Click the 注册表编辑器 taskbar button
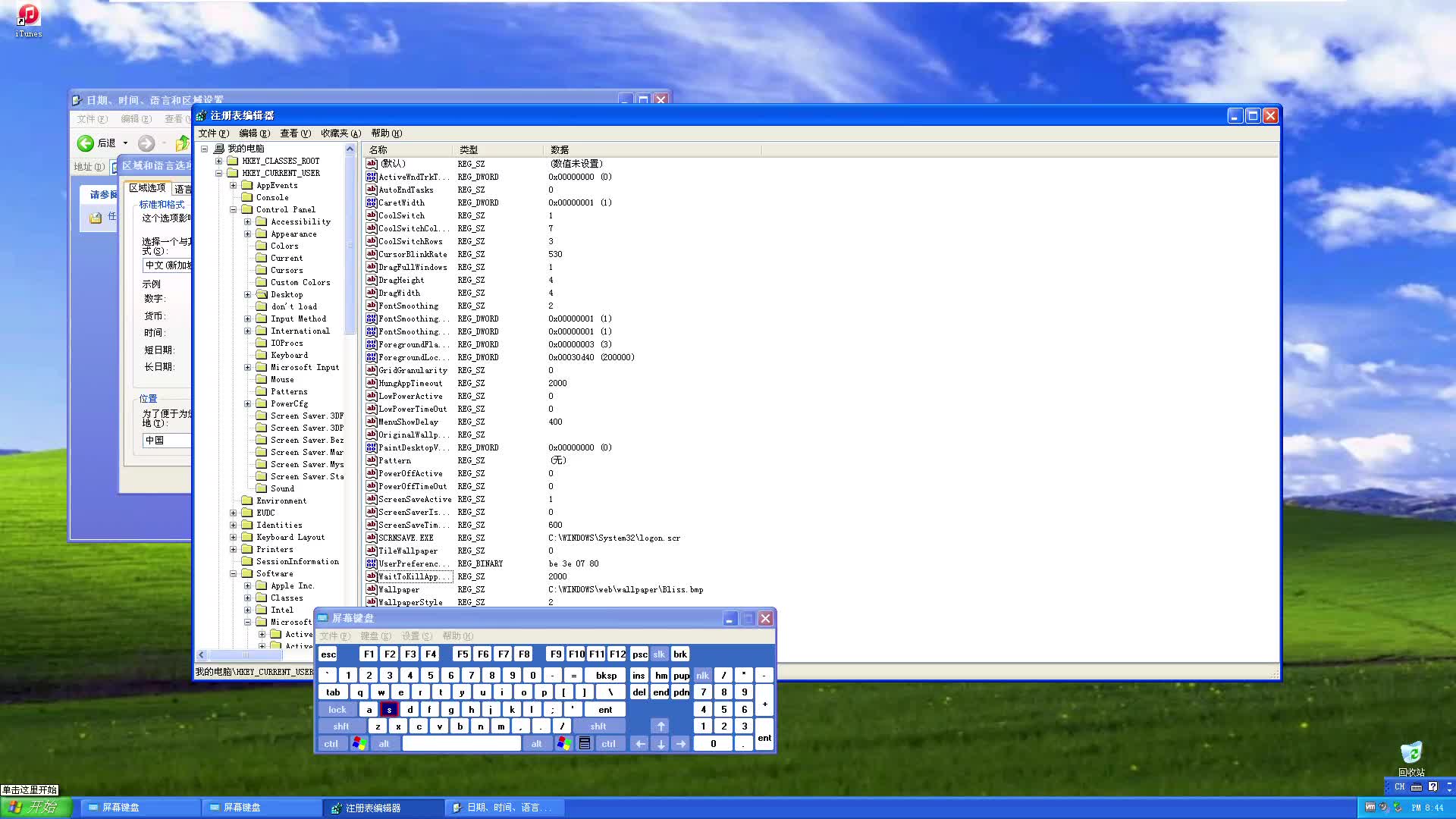This screenshot has width=1456, height=819. coord(384,807)
